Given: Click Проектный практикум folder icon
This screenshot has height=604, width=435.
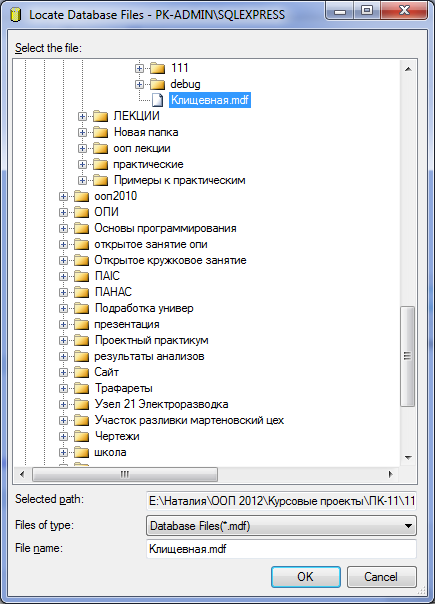Looking at the screenshot, I should [81, 341].
